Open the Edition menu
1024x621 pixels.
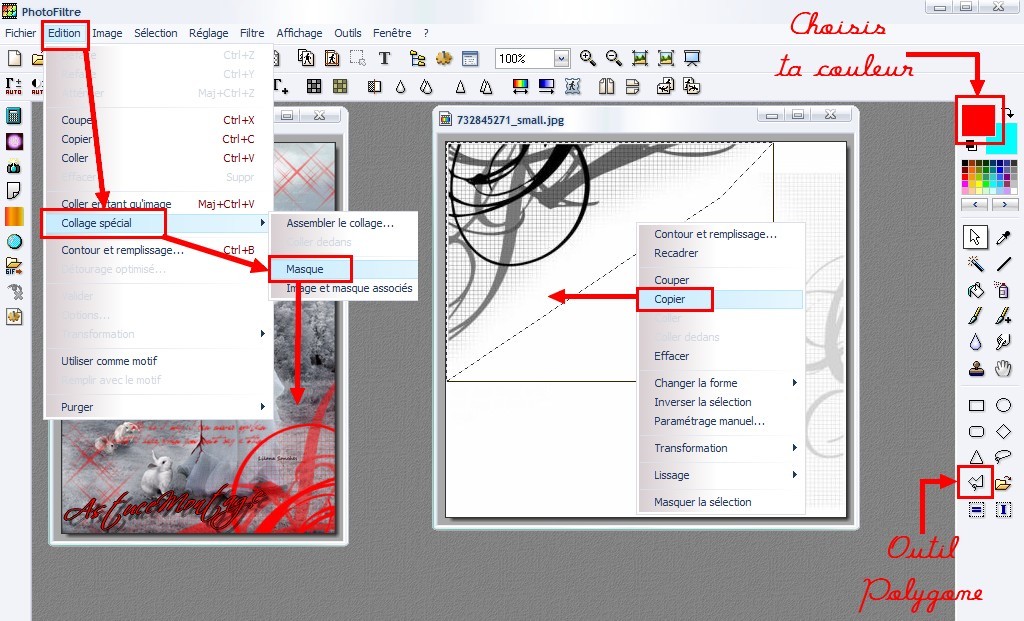click(64, 33)
